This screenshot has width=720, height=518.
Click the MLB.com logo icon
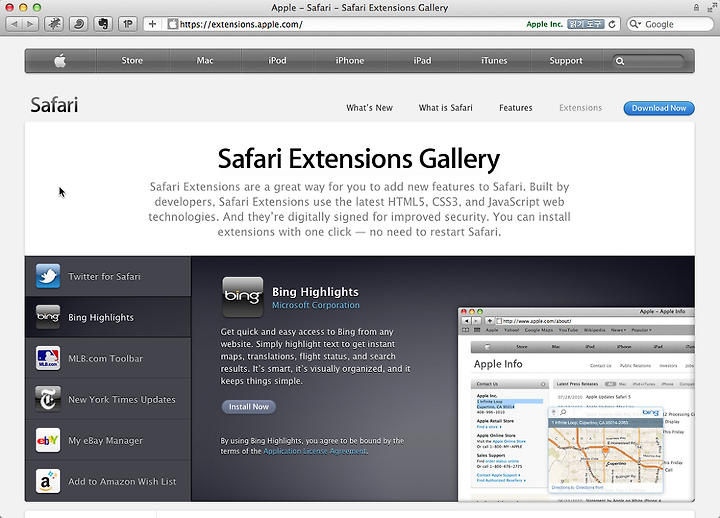click(x=48, y=358)
